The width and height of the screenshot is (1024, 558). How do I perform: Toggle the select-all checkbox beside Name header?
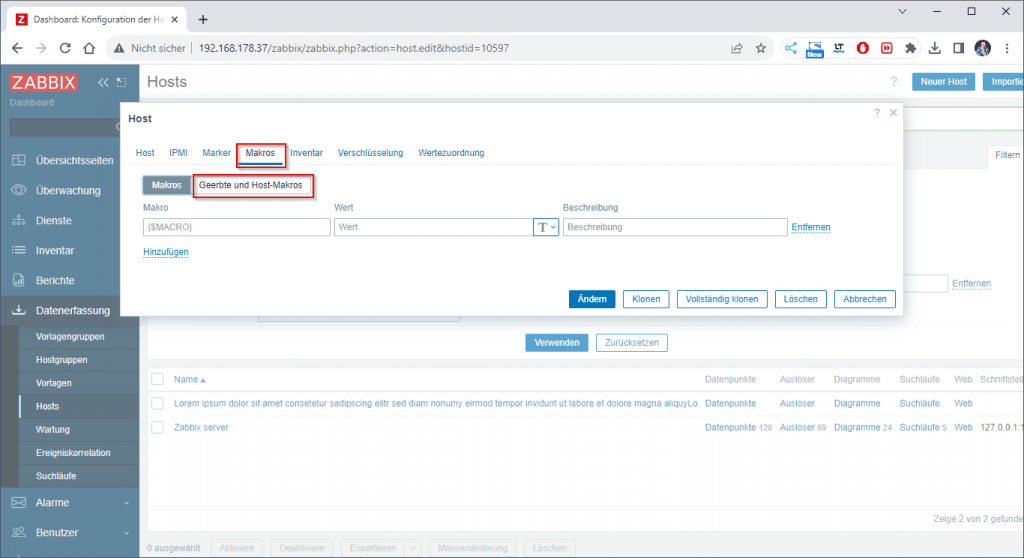157,379
